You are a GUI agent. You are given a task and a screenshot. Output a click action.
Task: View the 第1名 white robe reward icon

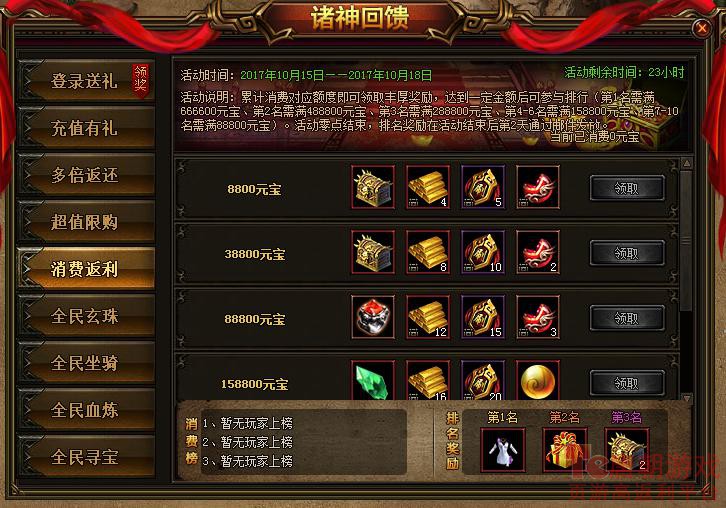point(502,450)
